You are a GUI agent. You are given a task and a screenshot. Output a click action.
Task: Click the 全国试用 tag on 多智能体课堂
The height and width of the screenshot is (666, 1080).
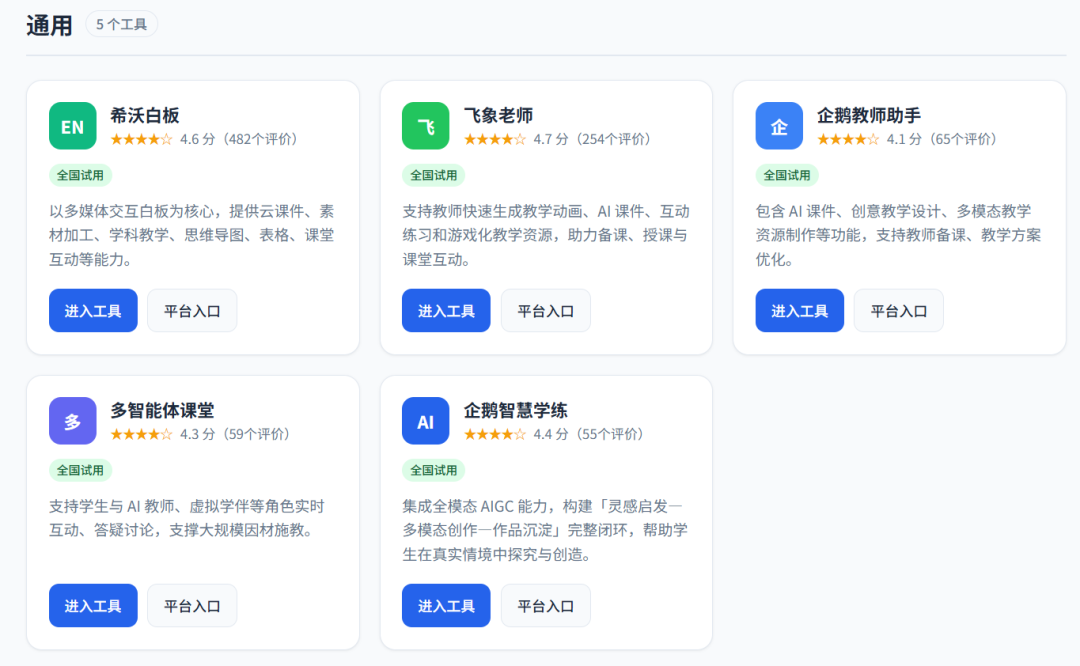click(x=80, y=470)
